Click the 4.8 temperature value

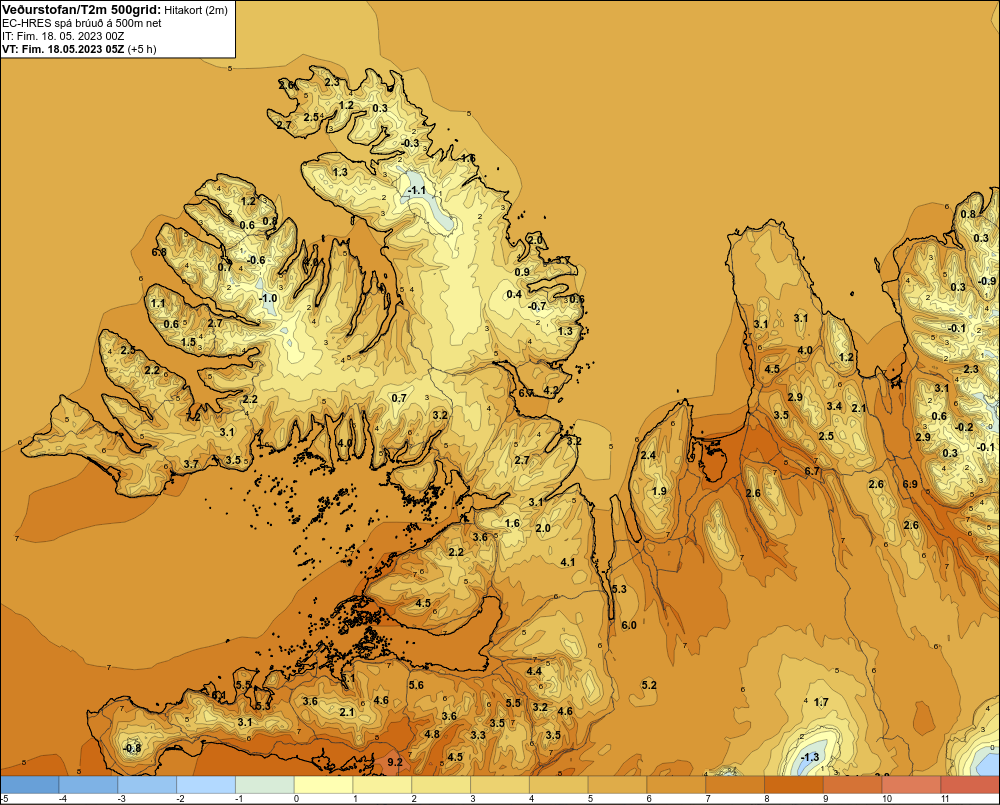point(432,734)
